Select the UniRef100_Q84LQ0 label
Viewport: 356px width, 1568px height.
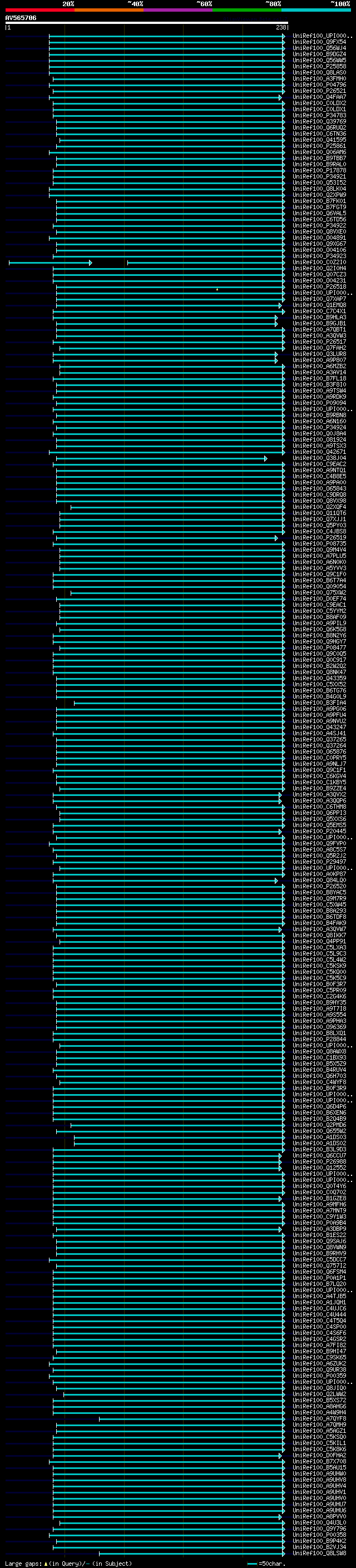tap(319, 880)
